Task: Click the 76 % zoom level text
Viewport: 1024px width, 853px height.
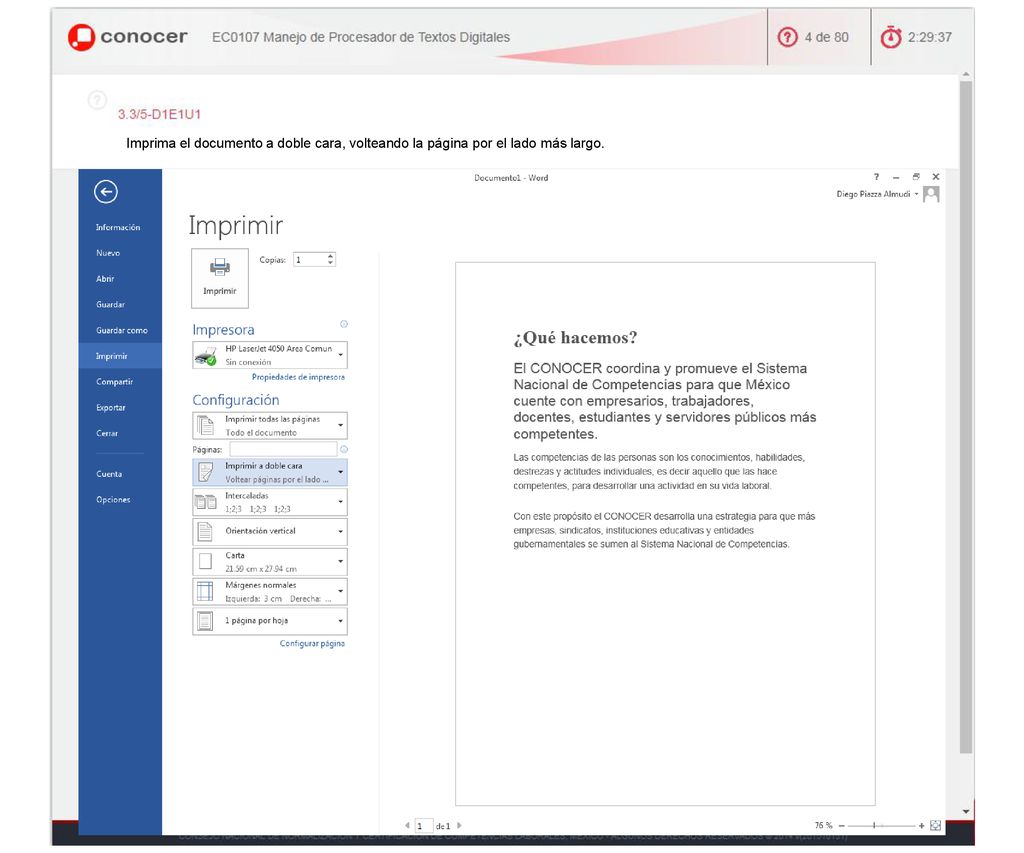Action: click(x=823, y=826)
